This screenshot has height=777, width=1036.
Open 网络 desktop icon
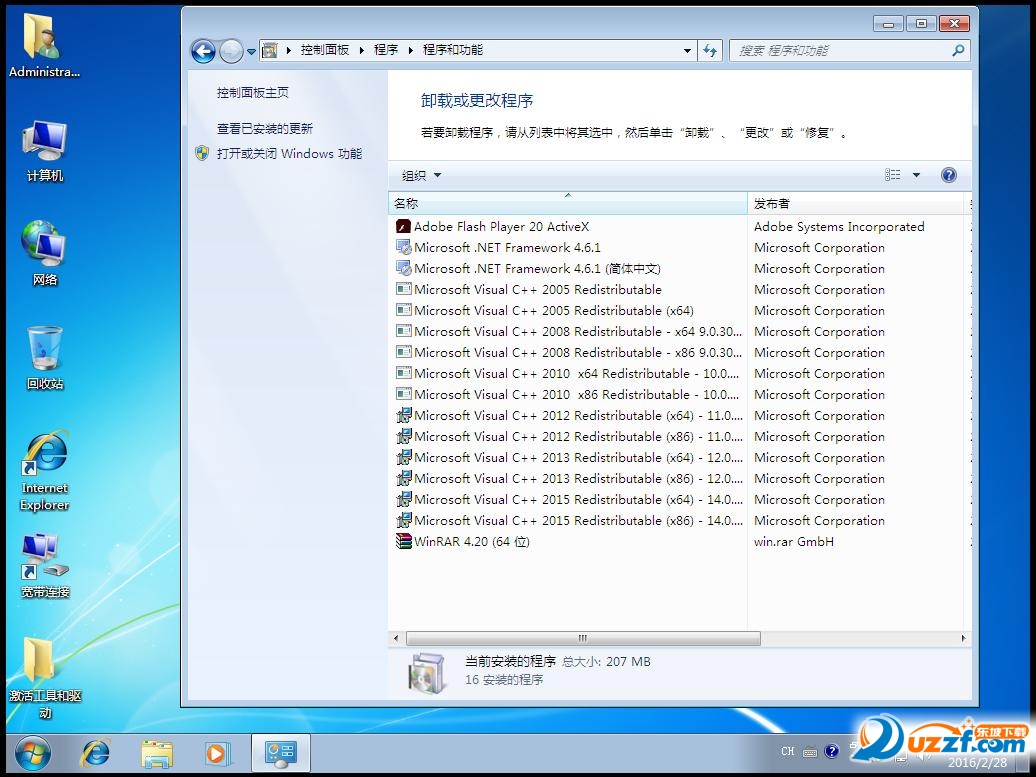coord(44,253)
